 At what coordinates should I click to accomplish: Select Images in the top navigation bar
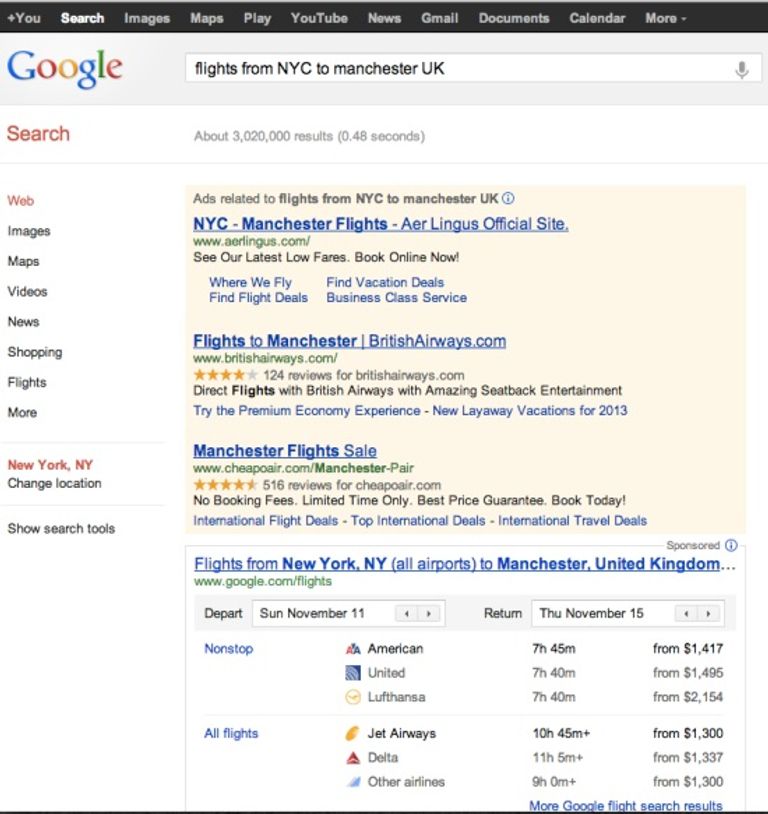click(x=147, y=18)
